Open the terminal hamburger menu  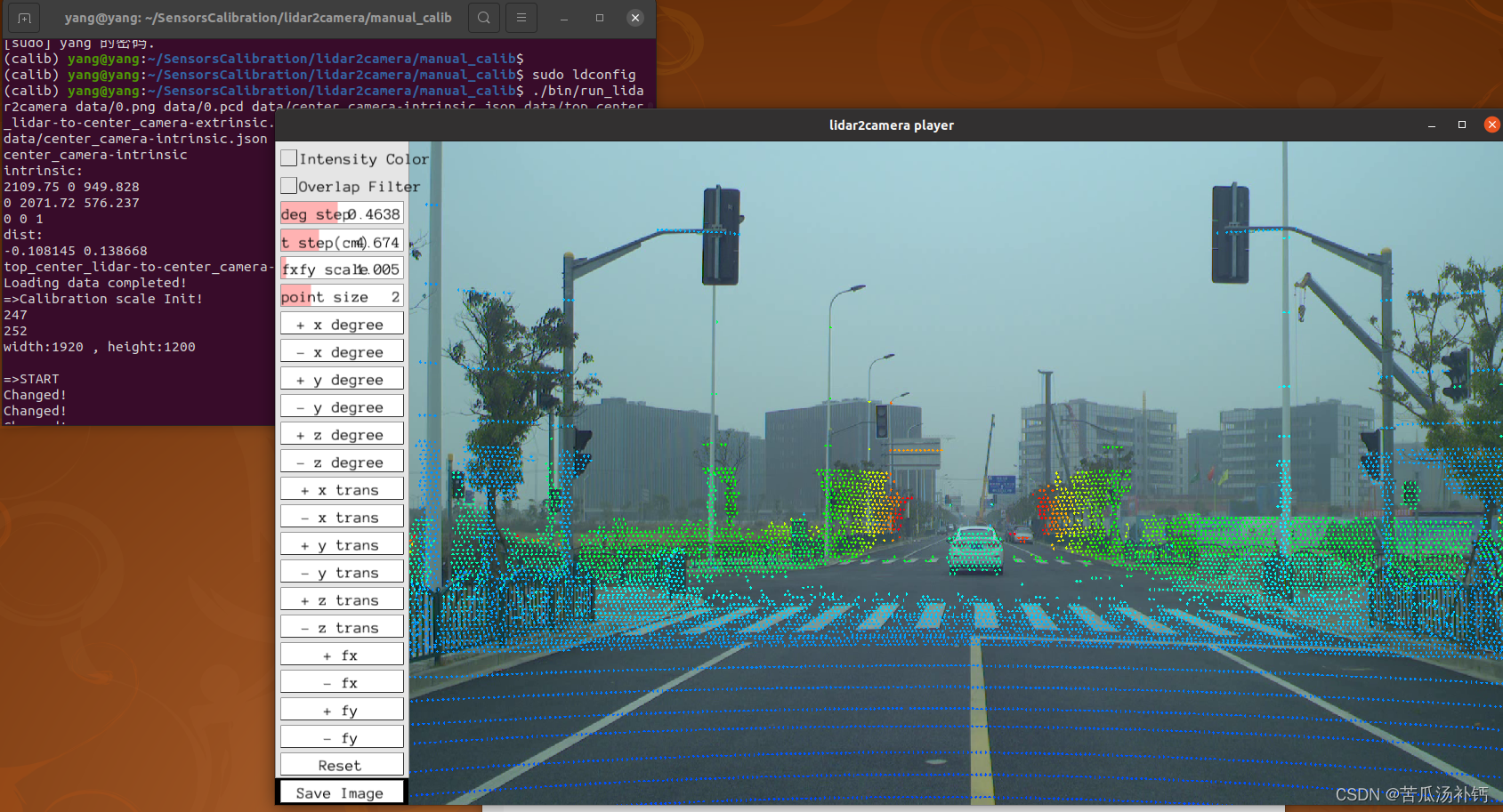[x=521, y=18]
